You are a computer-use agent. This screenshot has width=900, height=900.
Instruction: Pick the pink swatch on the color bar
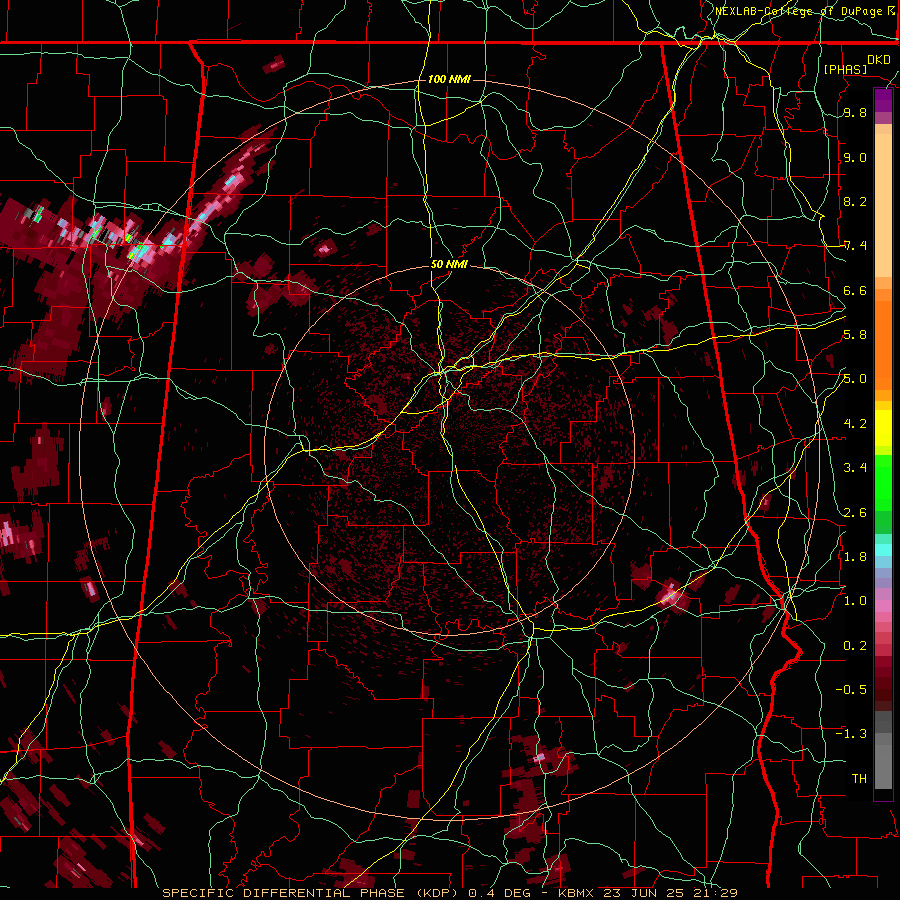pos(883,606)
